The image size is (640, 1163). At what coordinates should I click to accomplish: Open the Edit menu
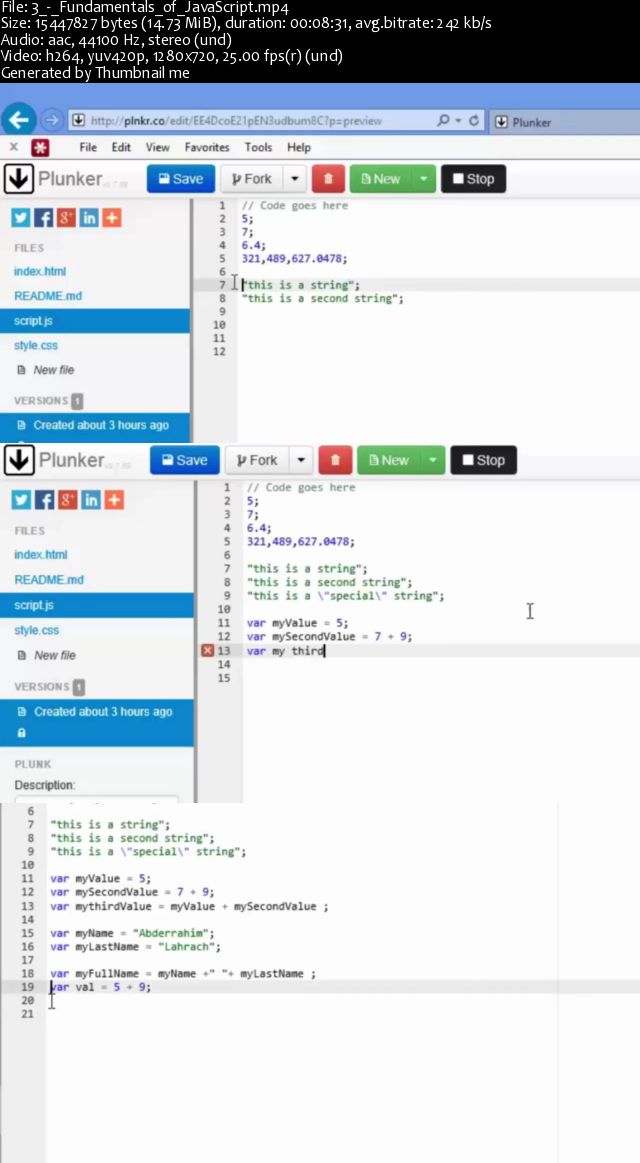click(121, 147)
